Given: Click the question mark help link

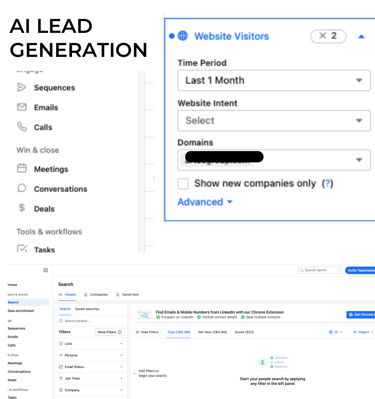Looking at the screenshot, I should 327,183.
